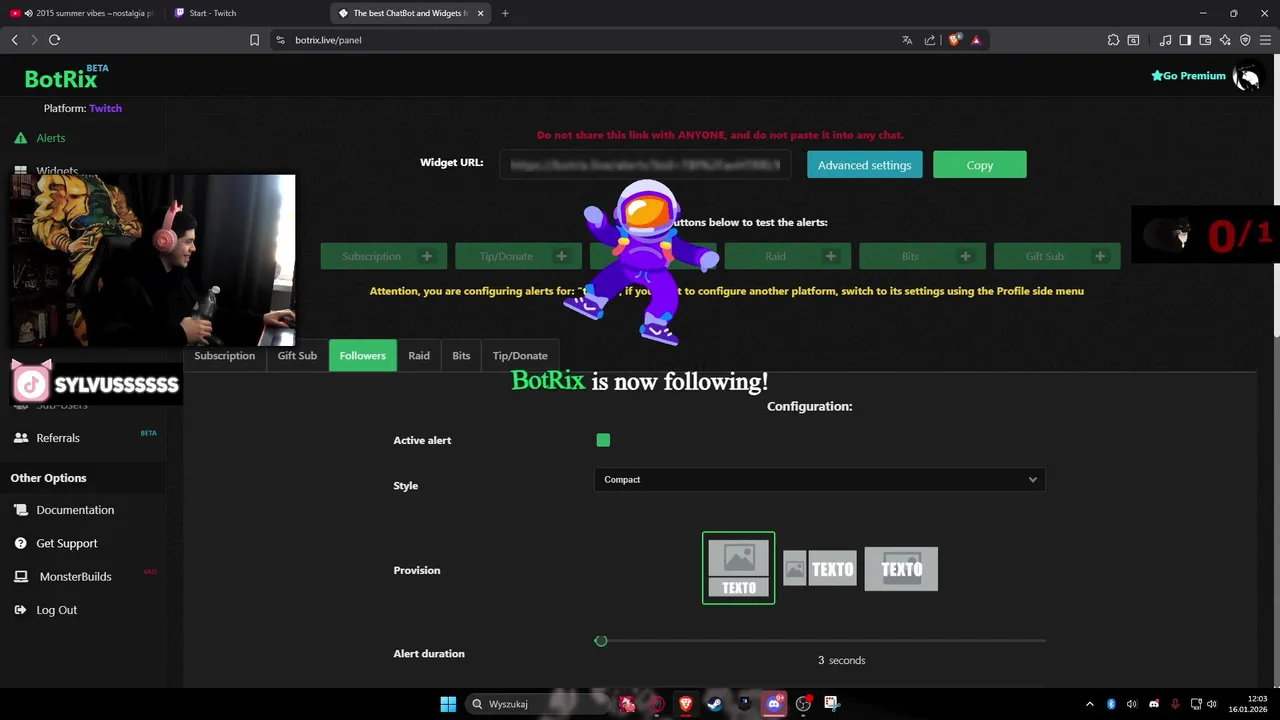The width and height of the screenshot is (1280, 720).
Task: Open the MonsterBuilds laptop icon
Action: (20, 577)
